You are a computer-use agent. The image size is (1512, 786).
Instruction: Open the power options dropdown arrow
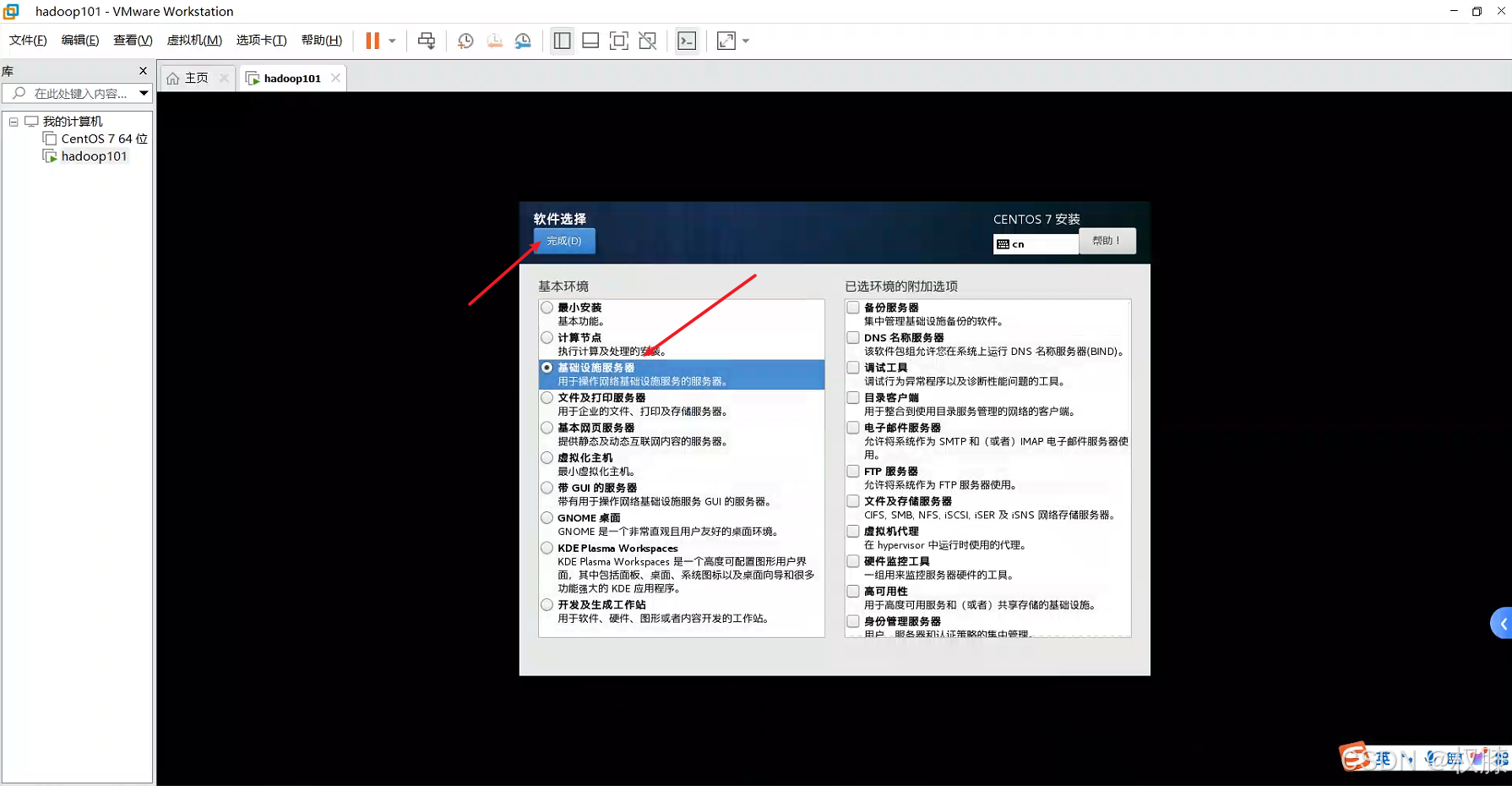pyautogui.click(x=392, y=41)
